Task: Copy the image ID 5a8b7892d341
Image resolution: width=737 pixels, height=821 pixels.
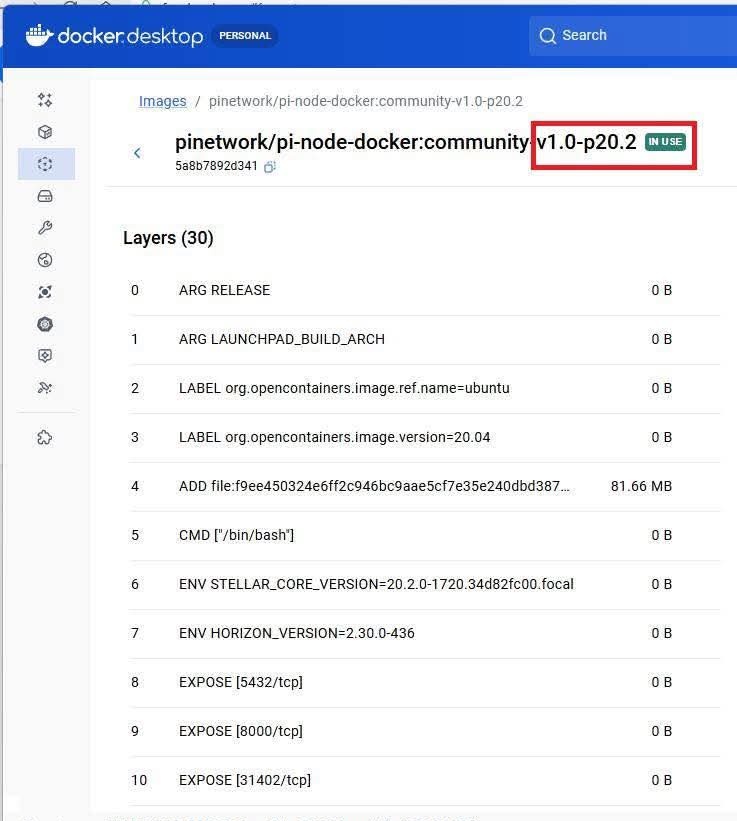Action: tap(270, 167)
